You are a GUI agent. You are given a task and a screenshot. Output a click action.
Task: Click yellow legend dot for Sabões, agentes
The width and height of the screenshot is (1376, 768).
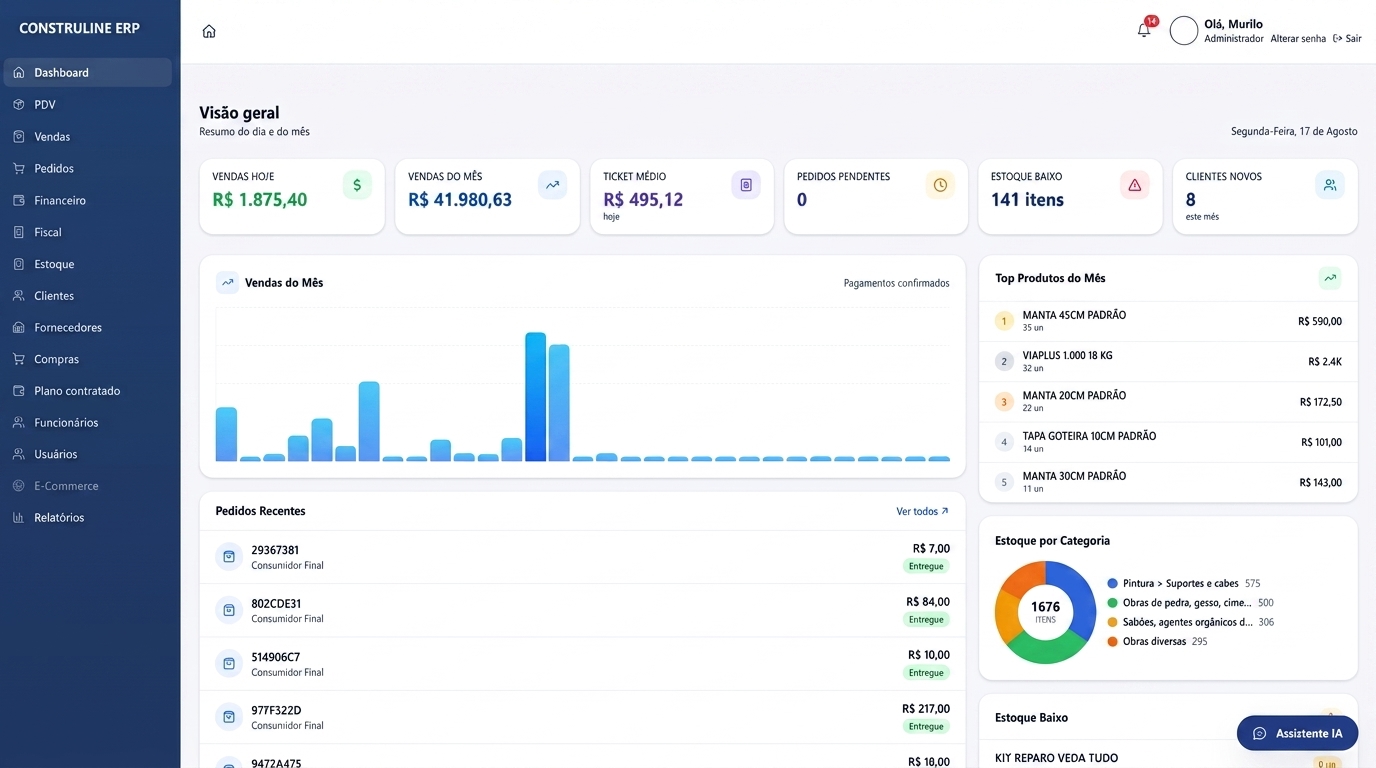coord(1113,622)
